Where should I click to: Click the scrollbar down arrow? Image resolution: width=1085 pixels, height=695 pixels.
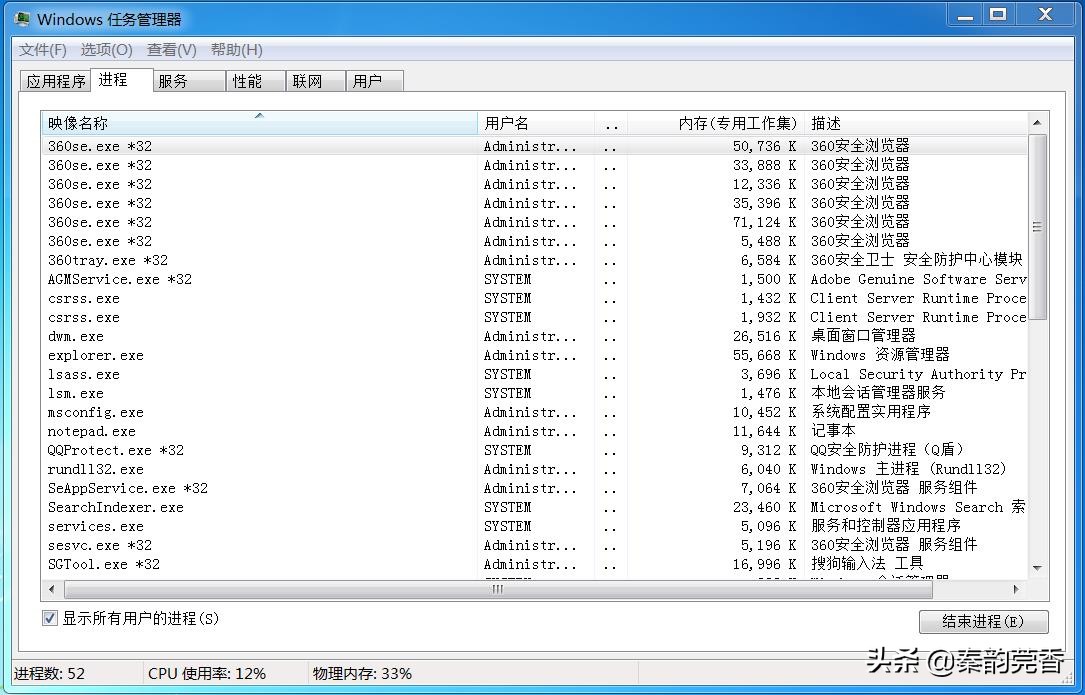click(x=1036, y=568)
